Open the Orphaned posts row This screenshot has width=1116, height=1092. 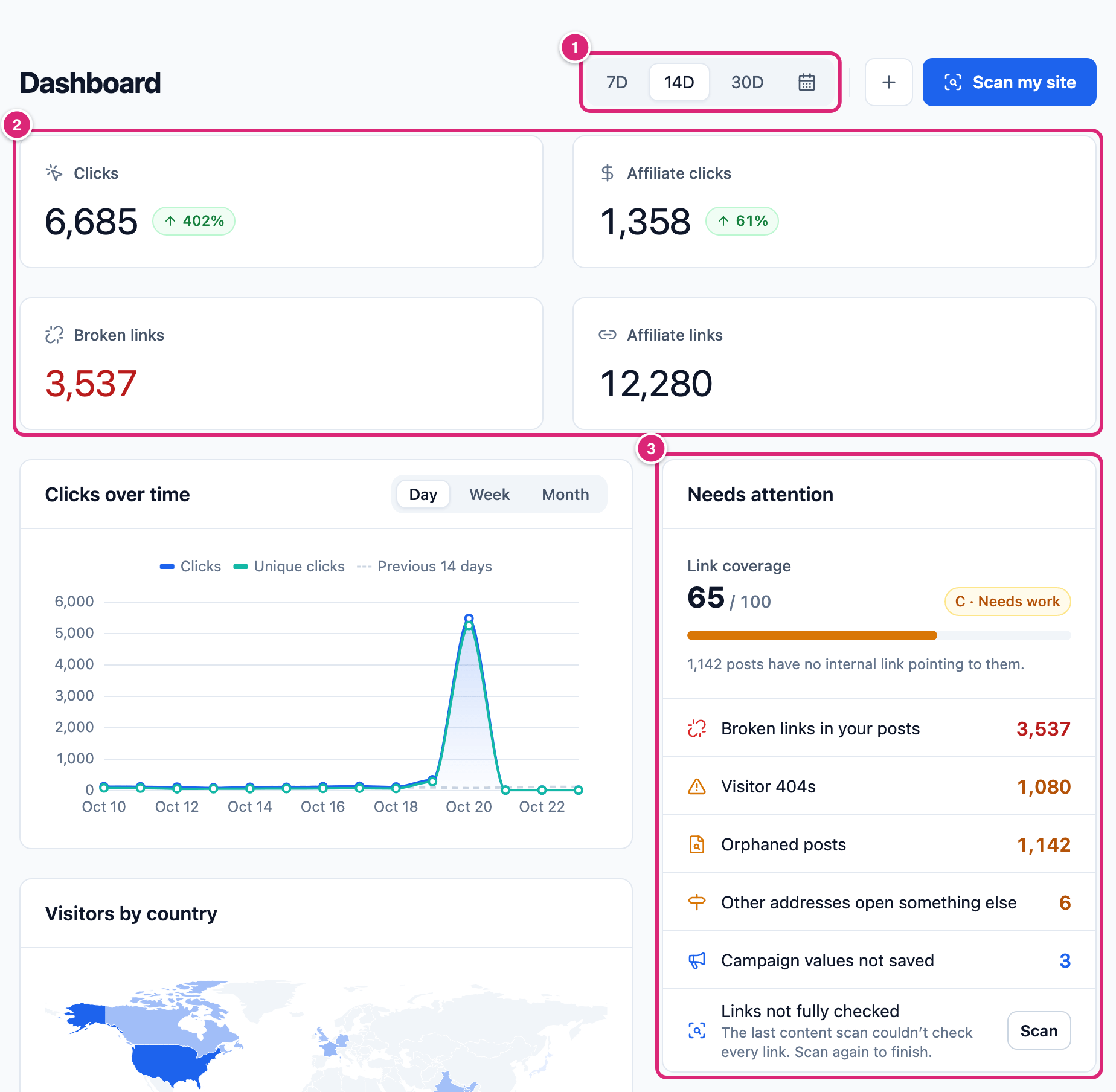[x=879, y=844]
